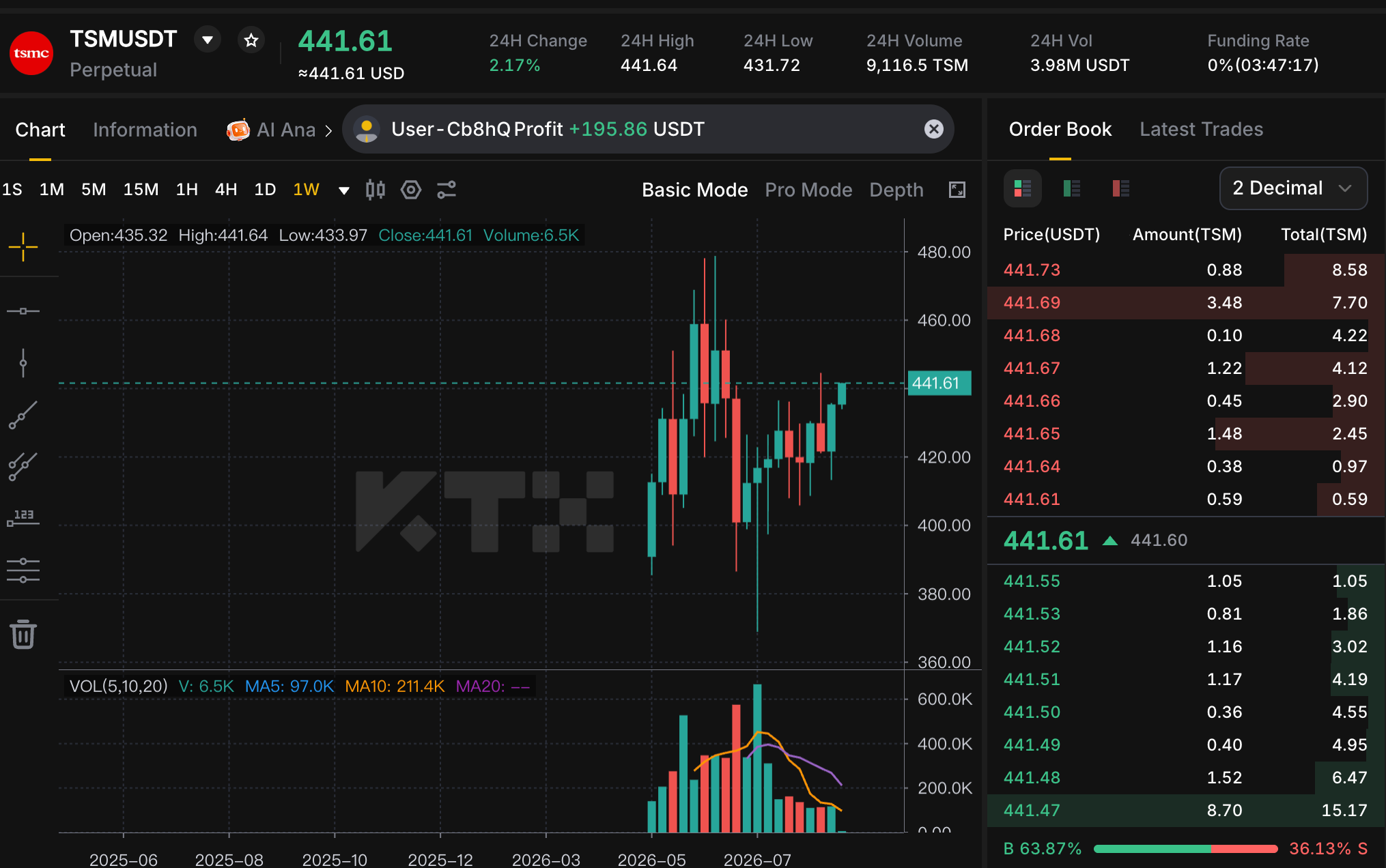
Task: Expand the chart to fullscreen
Action: (957, 190)
